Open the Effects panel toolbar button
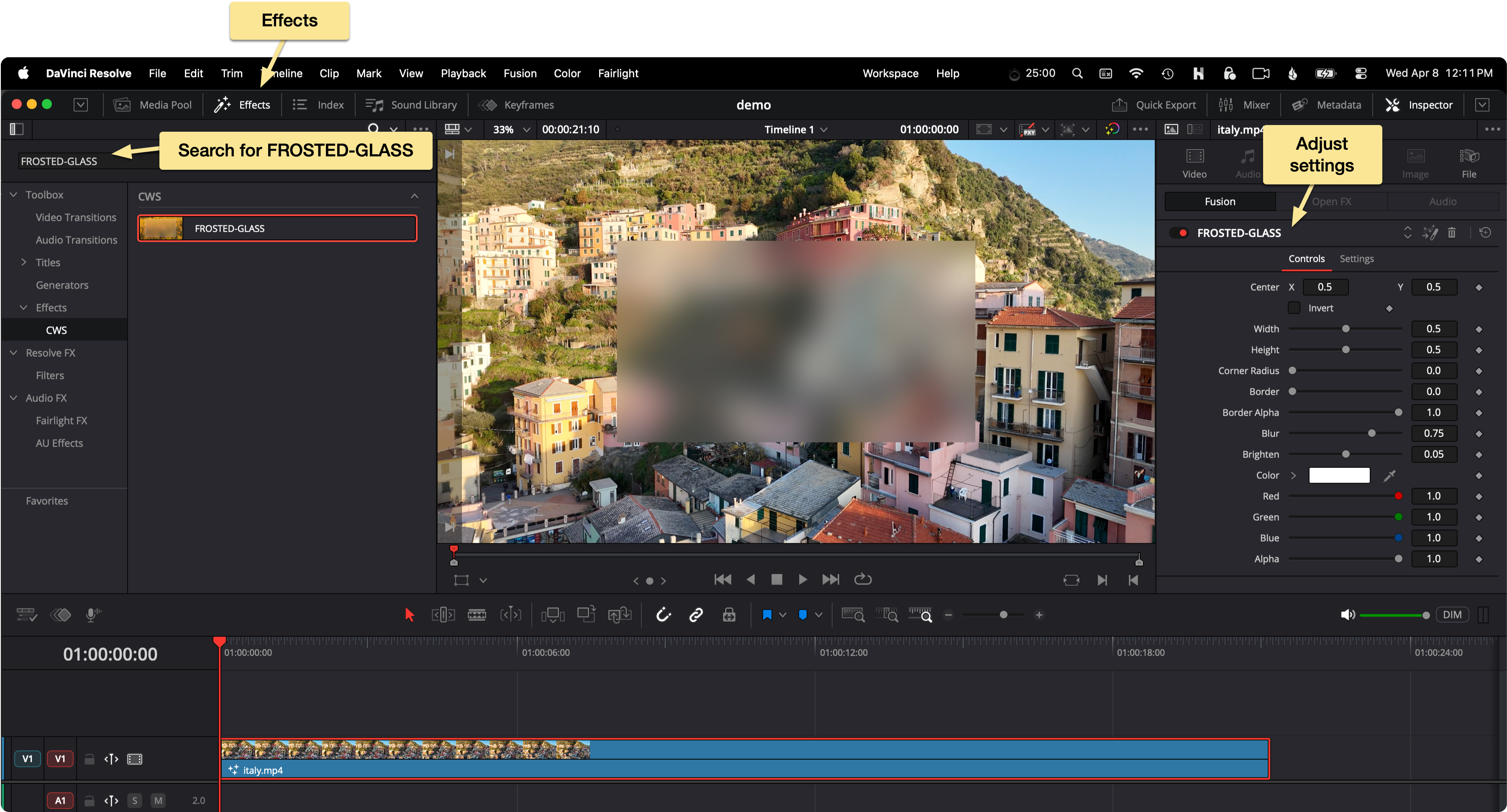Image resolution: width=1507 pixels, height=812 pixels. (242, 105)
